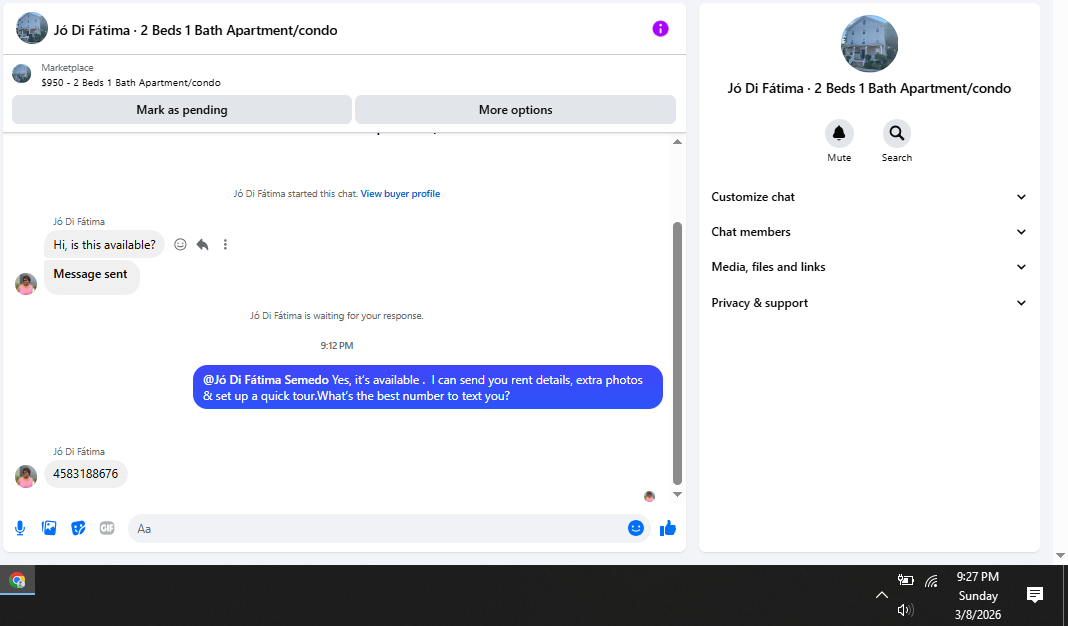1068x626 pixels.
Task: Expand Privacy & support section
Action: pyautogui.click(x=868, y=303)
